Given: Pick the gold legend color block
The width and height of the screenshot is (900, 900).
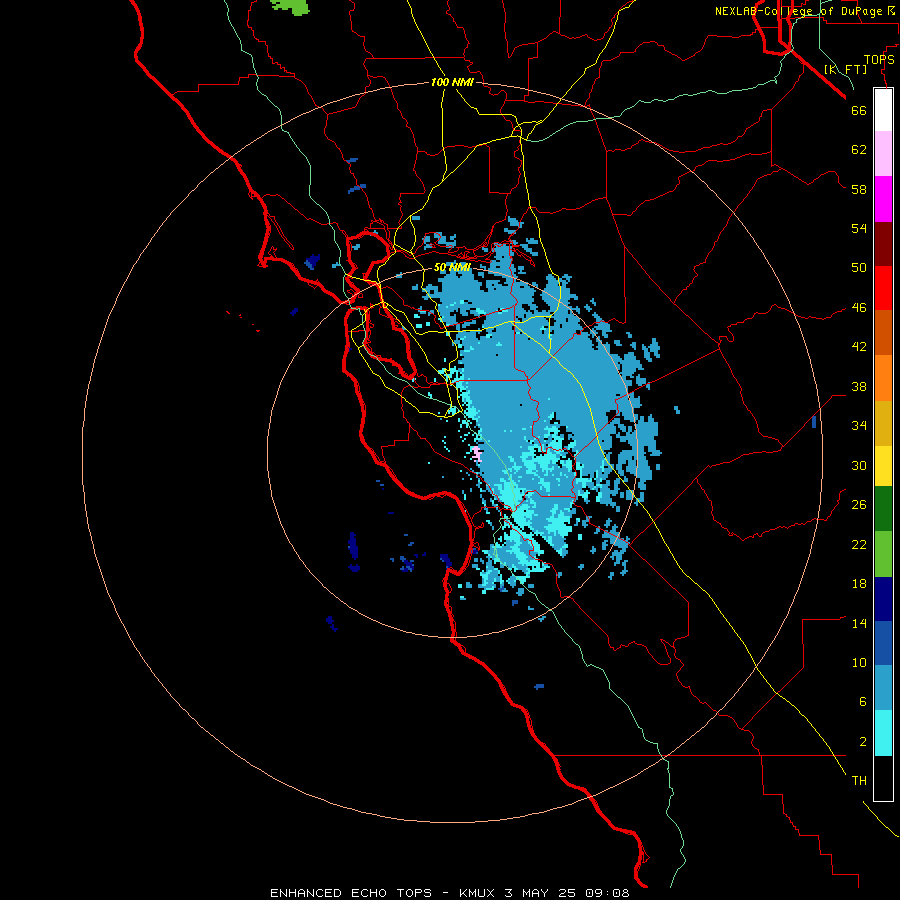Looking at the screenshot, I should pos(883,423).
